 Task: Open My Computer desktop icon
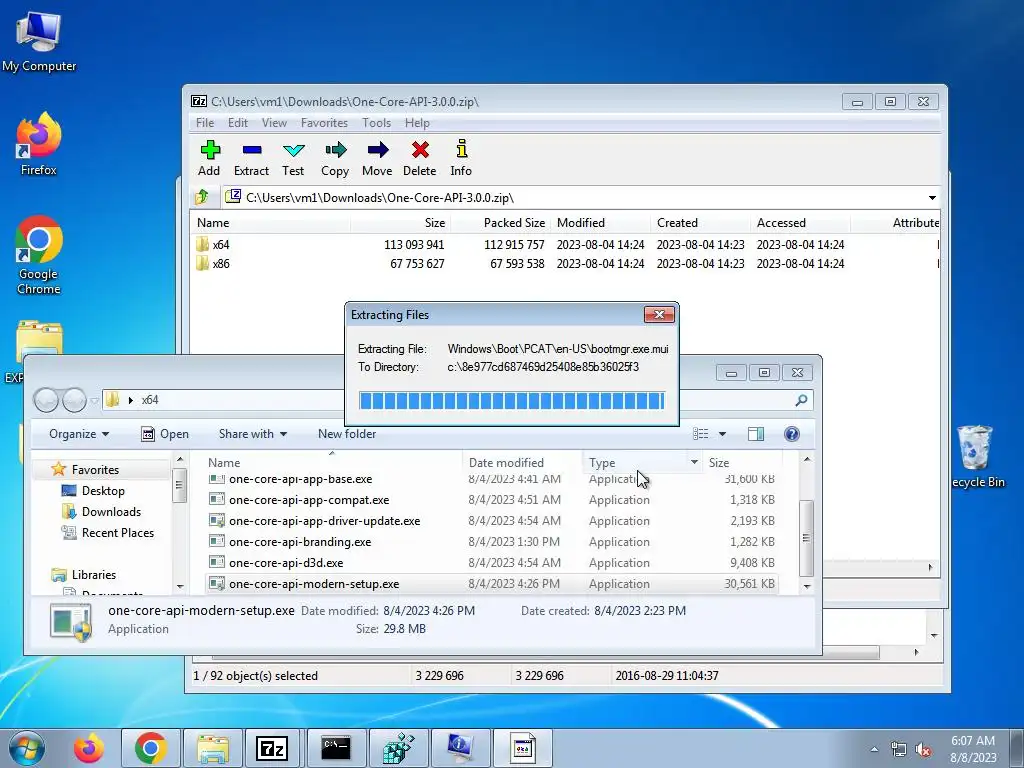[39, 40]
